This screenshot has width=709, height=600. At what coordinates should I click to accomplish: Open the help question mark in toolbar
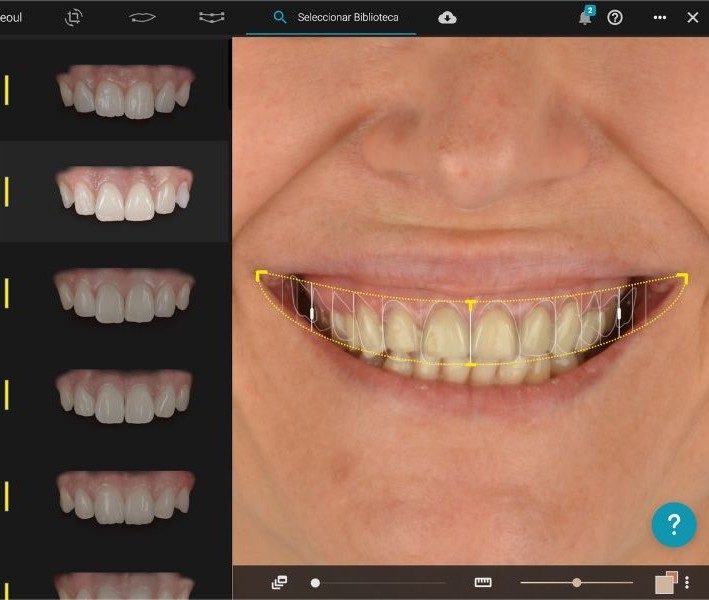tap(615, 18)
